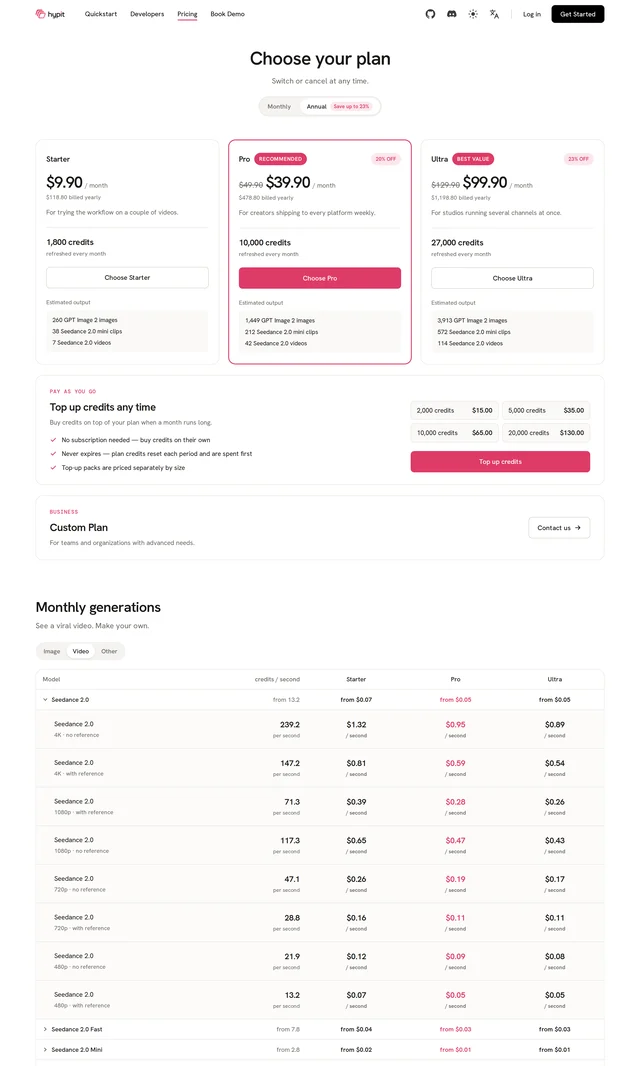The height and width of the screenshot is (1066, 640).
Task: Click the Top up credits button
Action: [500, 462]
